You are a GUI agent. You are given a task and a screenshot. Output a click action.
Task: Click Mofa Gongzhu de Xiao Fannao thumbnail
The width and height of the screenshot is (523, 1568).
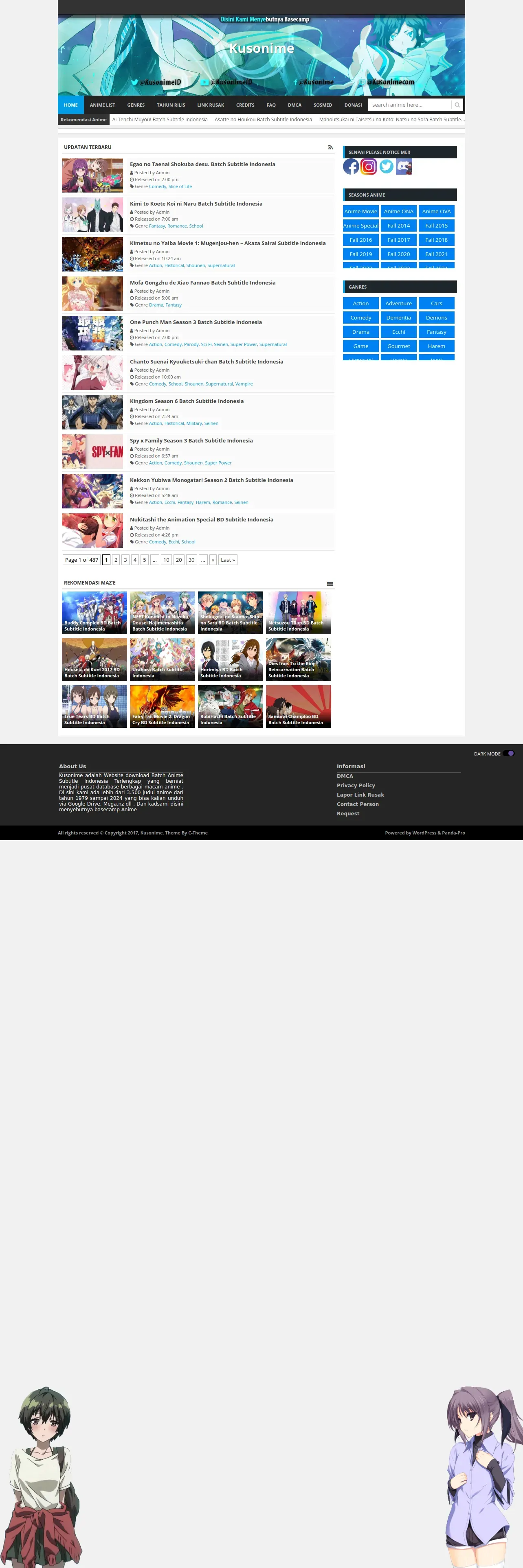click(92, 294)
